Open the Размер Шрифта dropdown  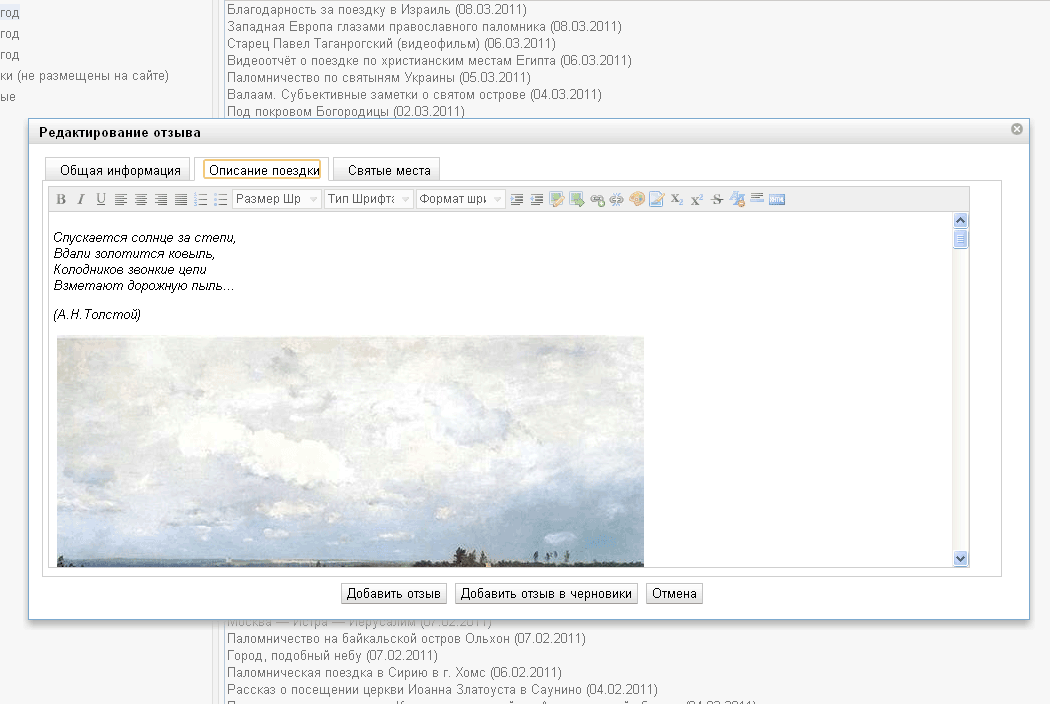(277, 200)
